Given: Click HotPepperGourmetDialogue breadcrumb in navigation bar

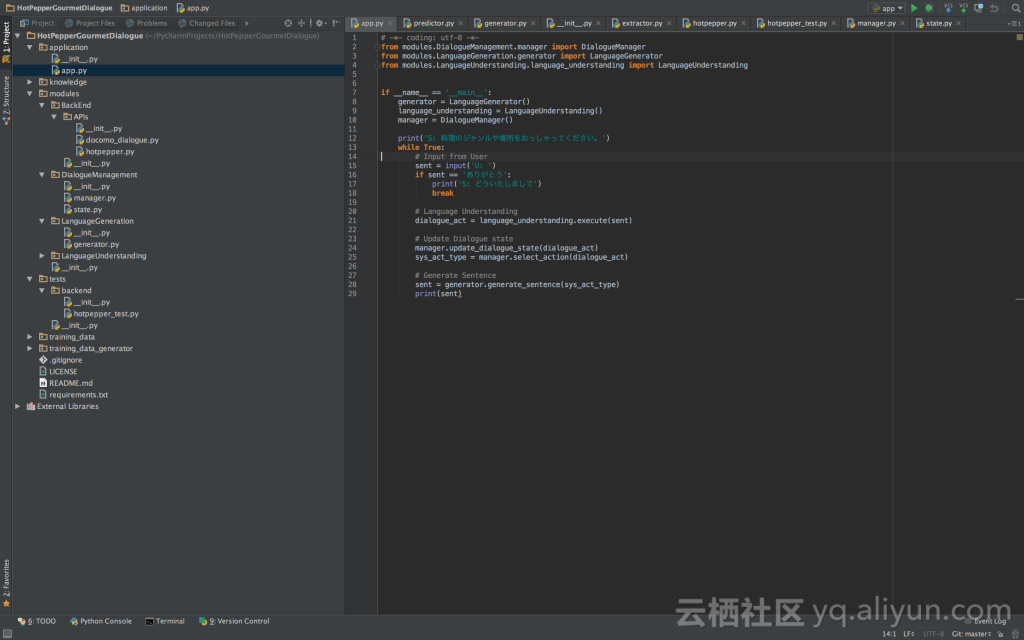Looking at the screenshot, I should (59, 8).
